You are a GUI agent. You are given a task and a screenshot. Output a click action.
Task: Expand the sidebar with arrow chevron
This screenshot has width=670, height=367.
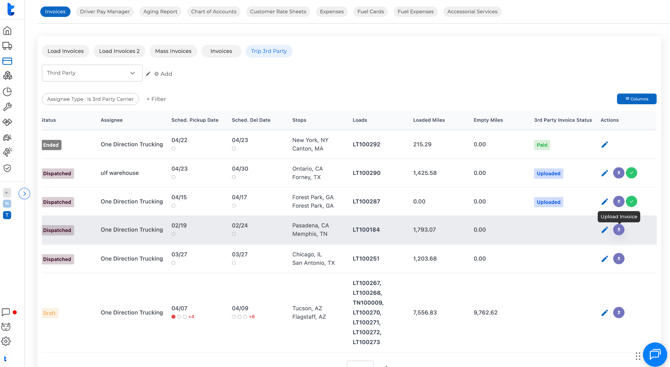[24, 194]
